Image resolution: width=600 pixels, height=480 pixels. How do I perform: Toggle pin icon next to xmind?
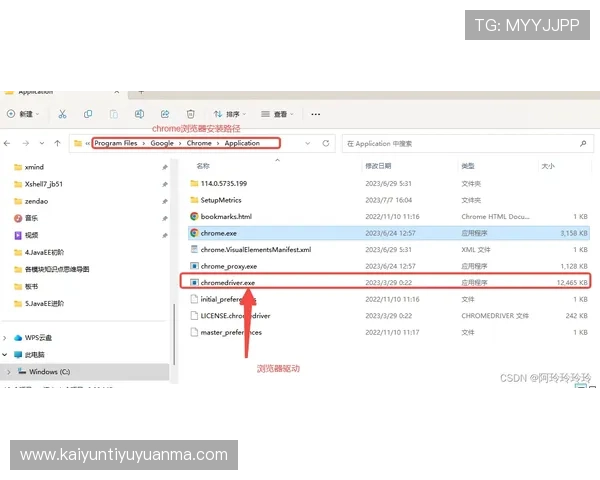tap(165, 167)
